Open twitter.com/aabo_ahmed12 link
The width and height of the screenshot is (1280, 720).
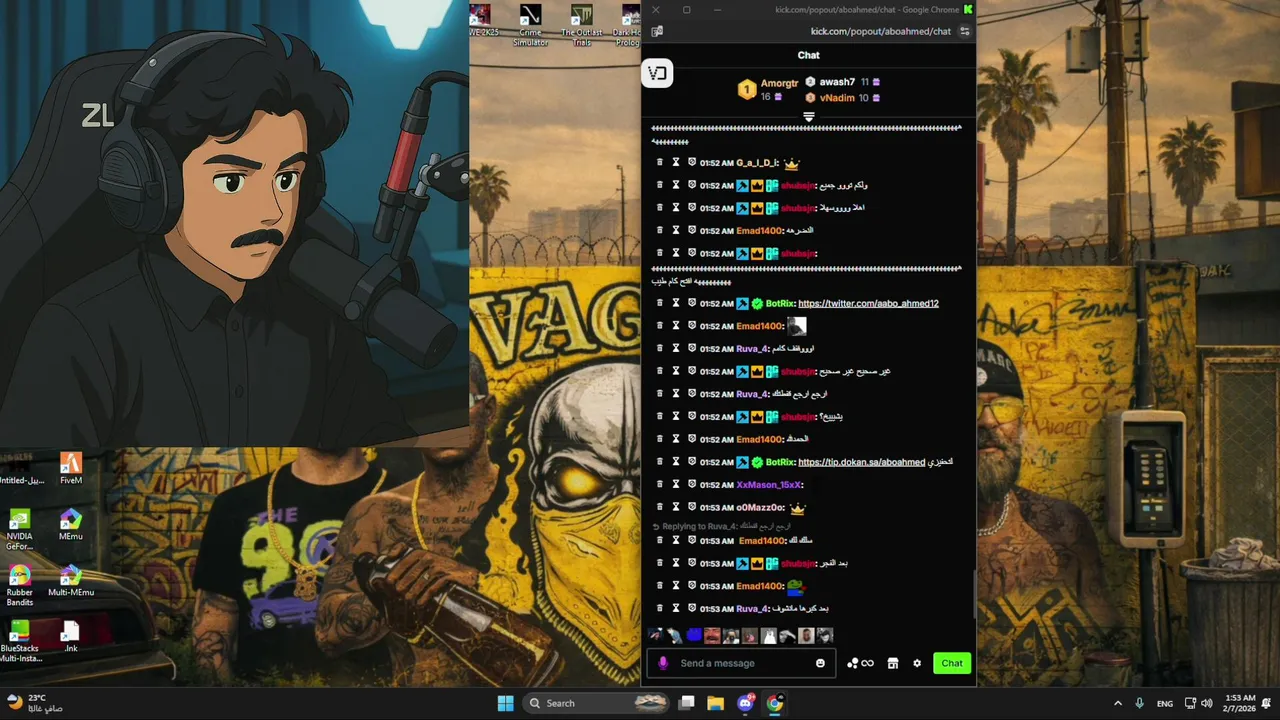tap(868, 303)
